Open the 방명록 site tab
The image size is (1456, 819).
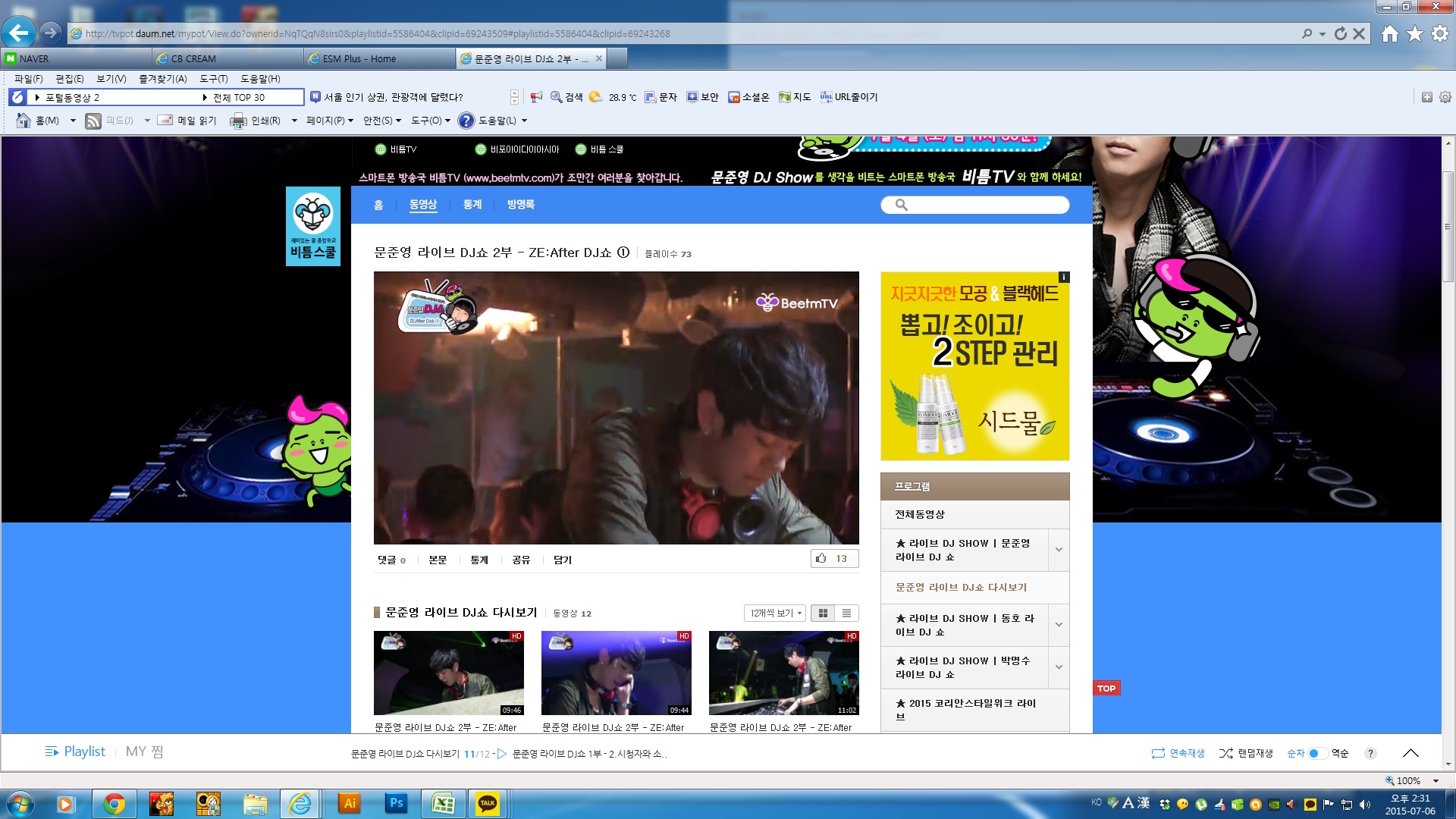click(x=521, y=205)
